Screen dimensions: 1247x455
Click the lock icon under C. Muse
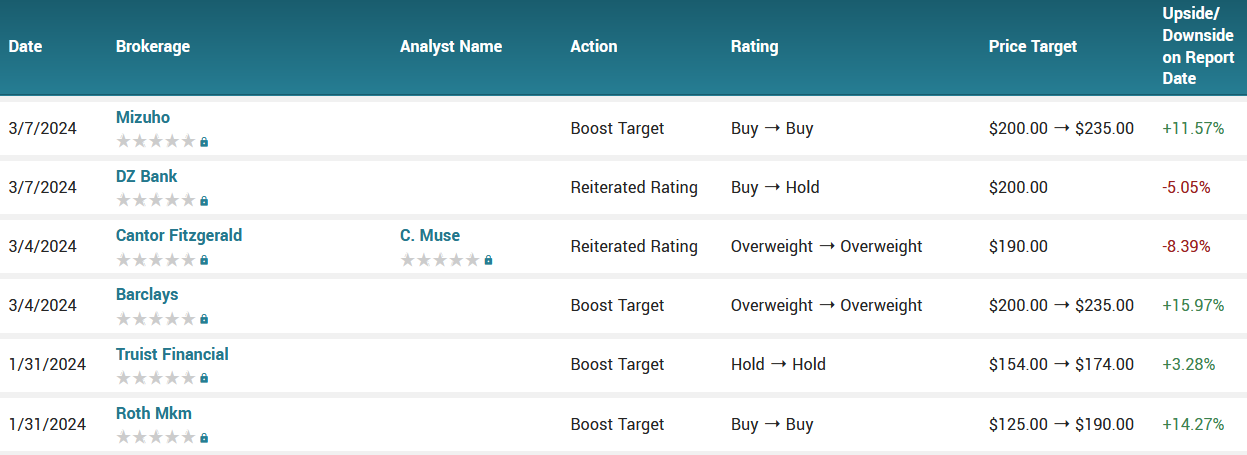(x=488, y=260)
